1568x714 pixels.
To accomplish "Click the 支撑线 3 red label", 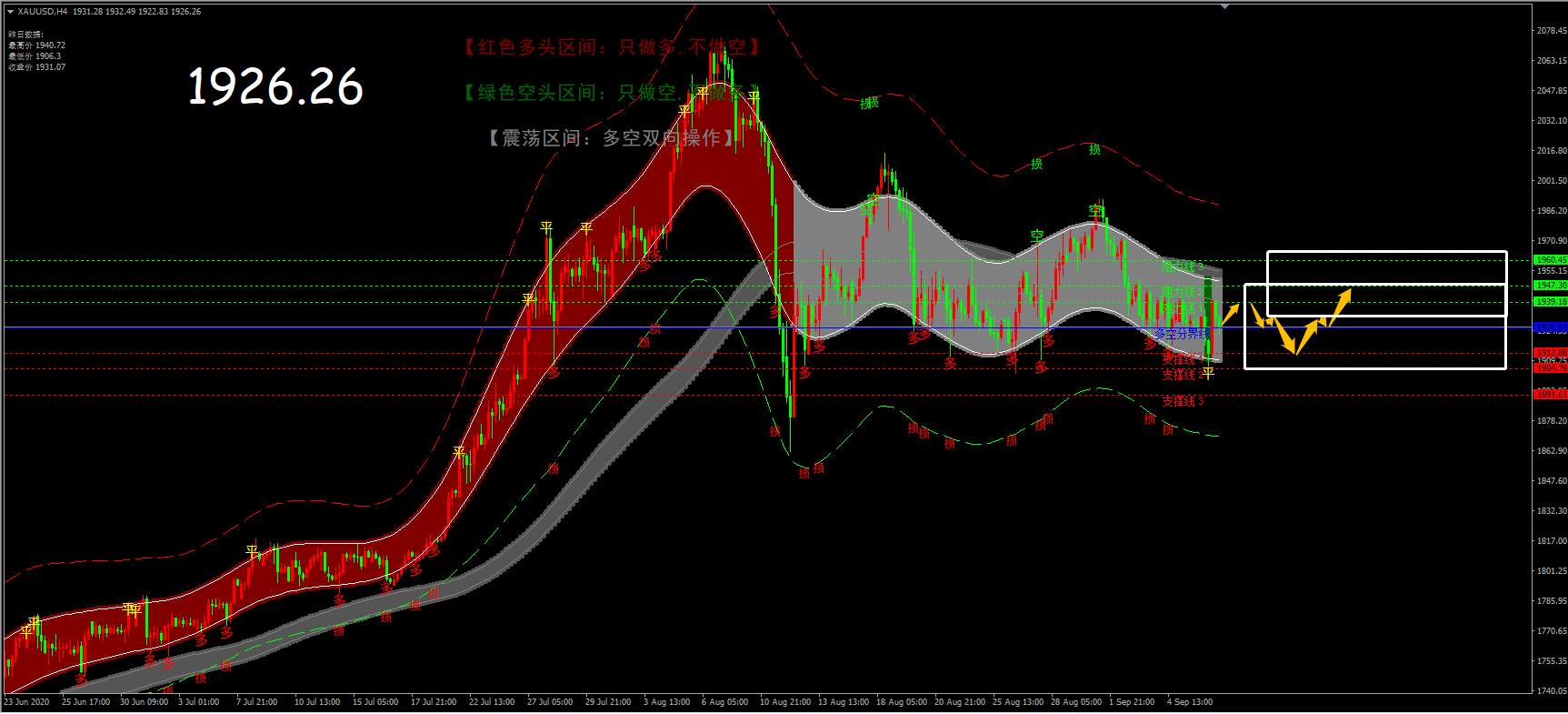I will (x=1183, y=401).
